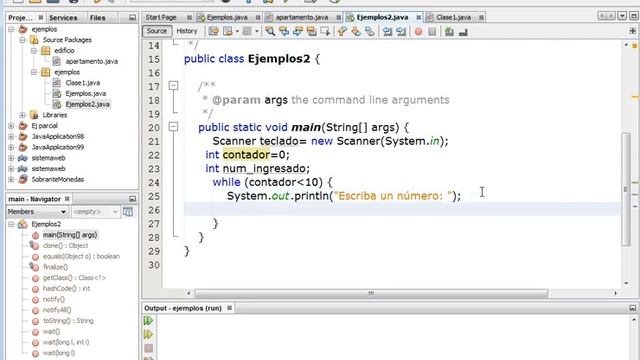
Task: Minimize the Projects window group
Action: 132,18
